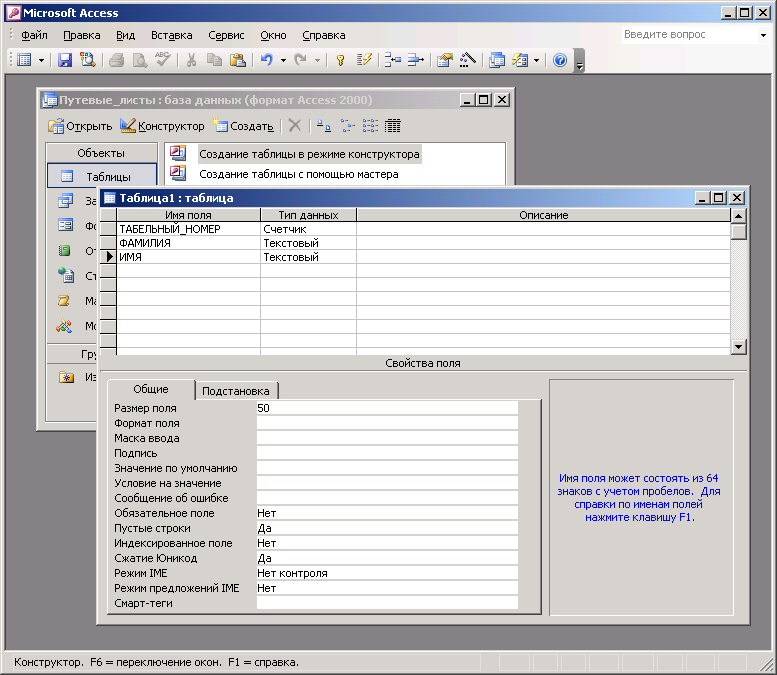Open the Redo history dropdown arrow
This screenshot has width=777, height=675.
pyautogui.click(x=317, y=60)
